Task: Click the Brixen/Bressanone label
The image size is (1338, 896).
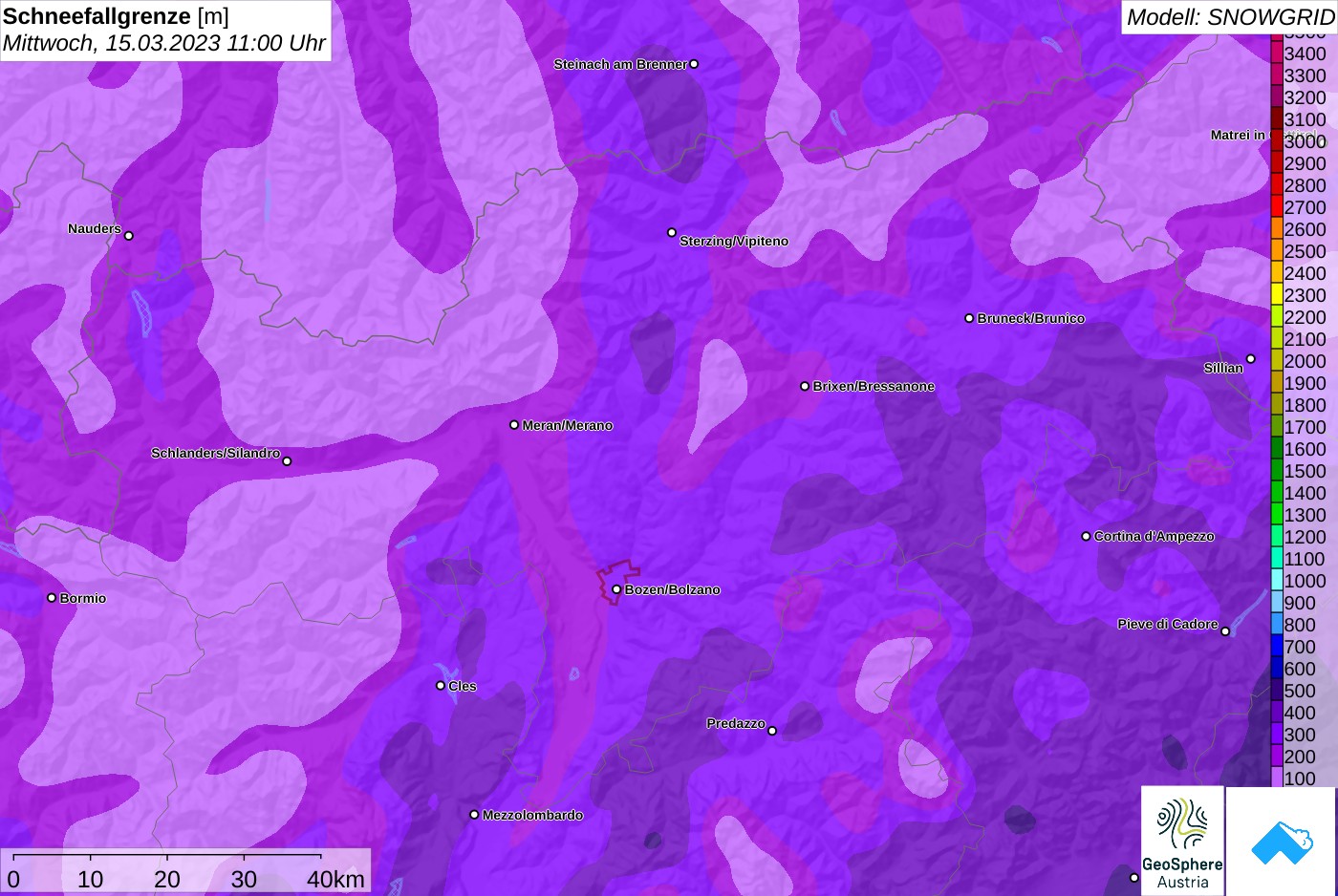Action: 874,386
